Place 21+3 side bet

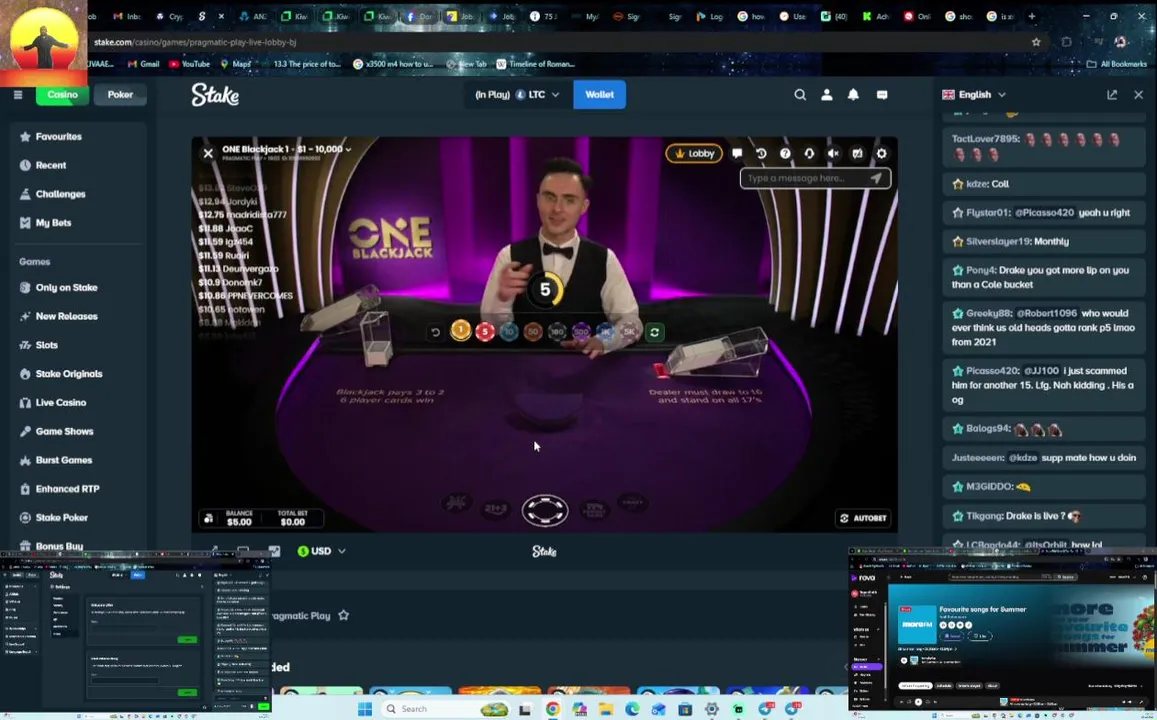[x=496, y=508]
